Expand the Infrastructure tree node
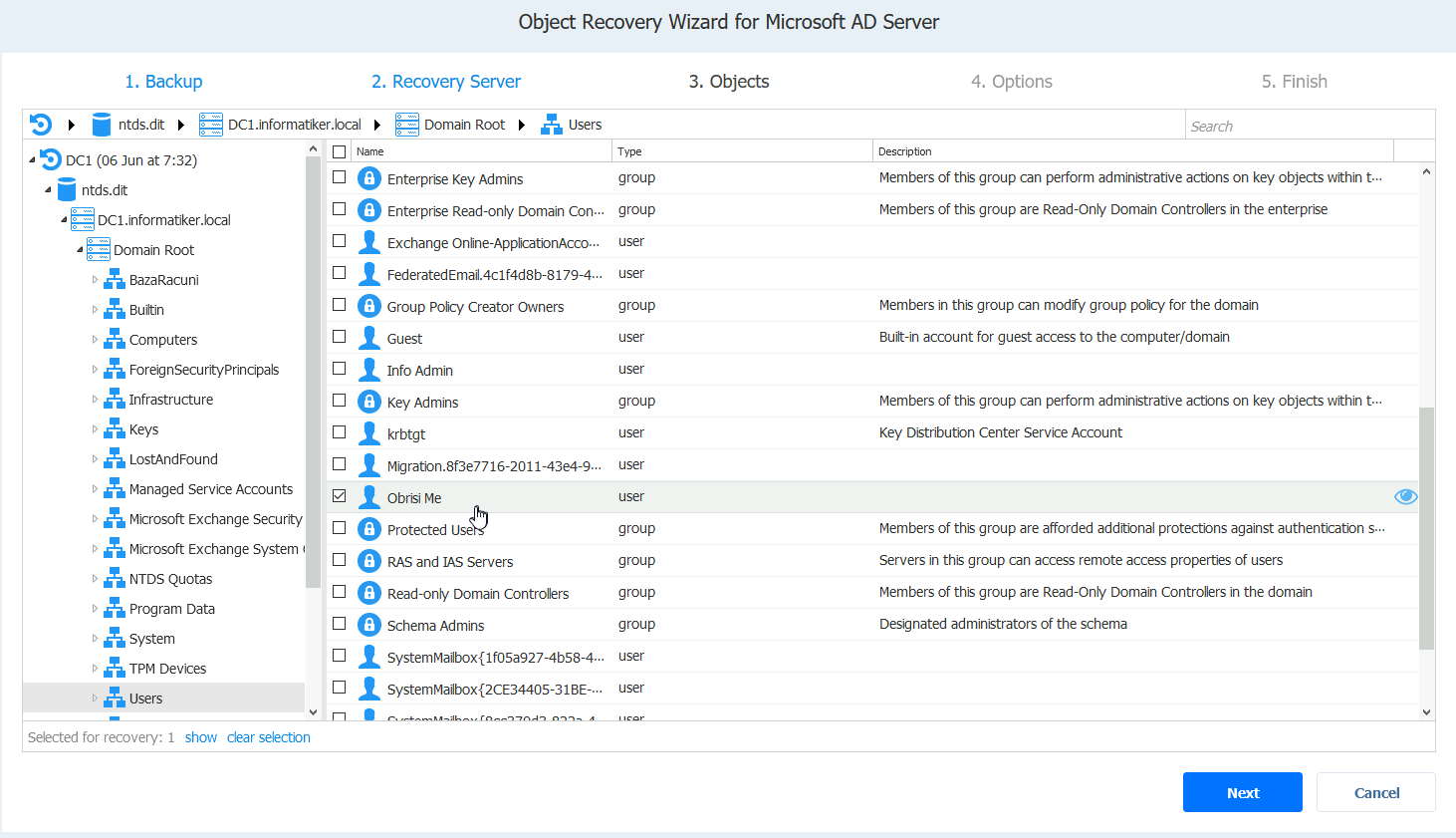This screenshot has width=1456, height=838. (x=96, y=400)
